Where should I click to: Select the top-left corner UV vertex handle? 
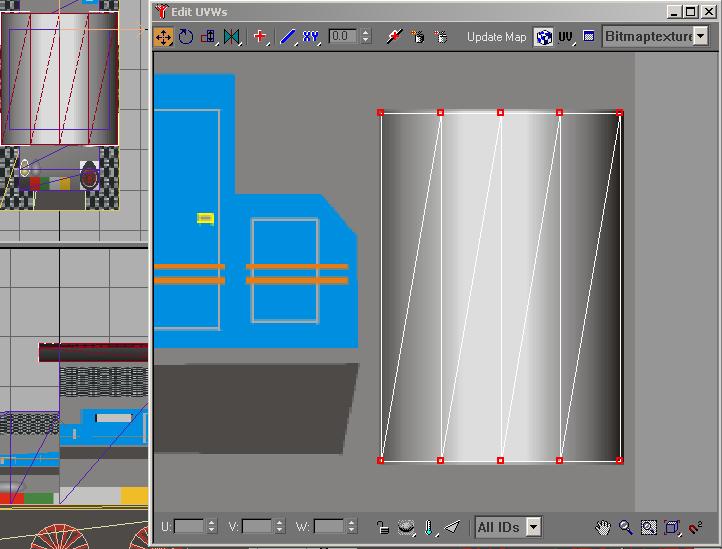(x=380, y=112)
